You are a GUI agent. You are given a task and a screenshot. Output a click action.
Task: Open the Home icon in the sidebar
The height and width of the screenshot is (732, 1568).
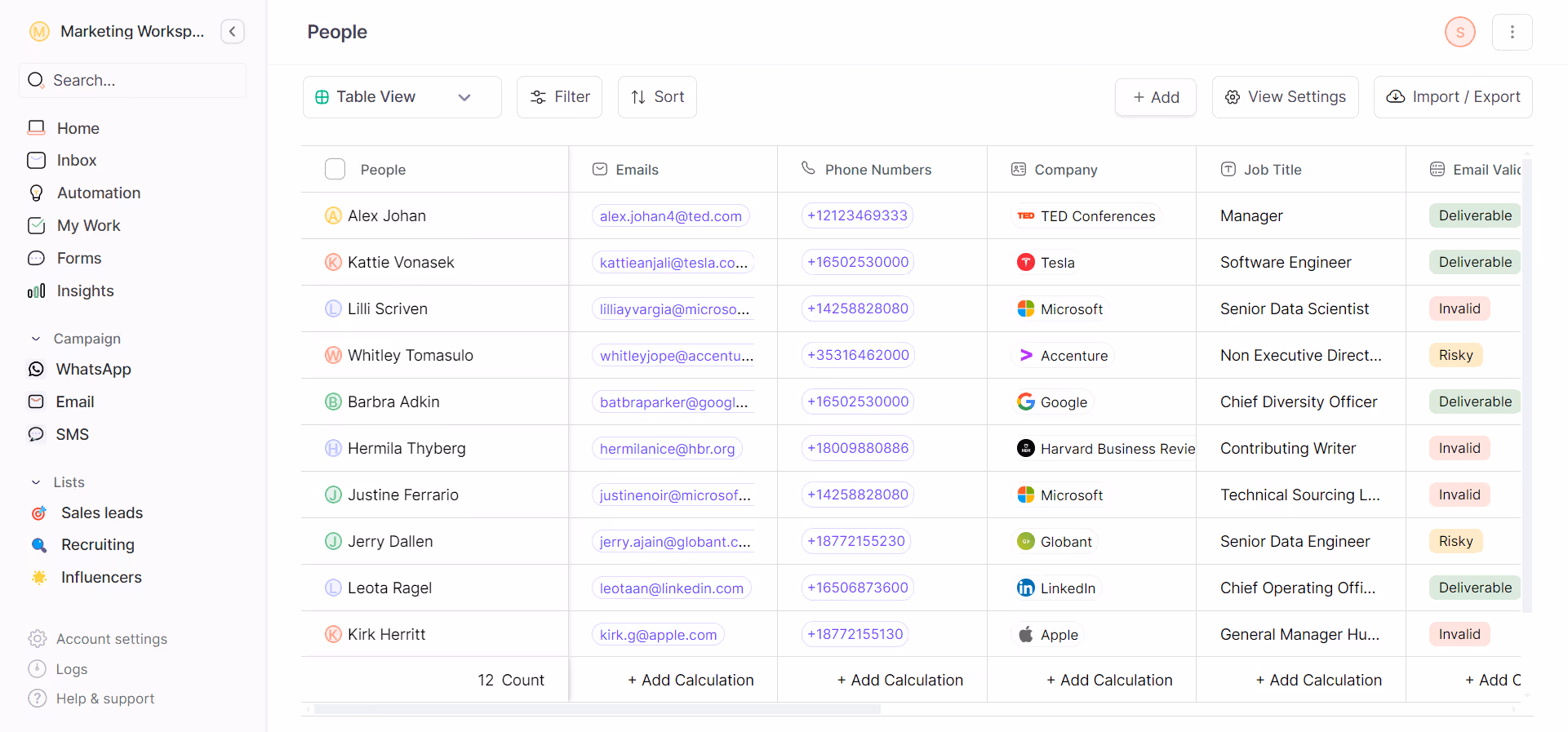(x=36, y=128)
